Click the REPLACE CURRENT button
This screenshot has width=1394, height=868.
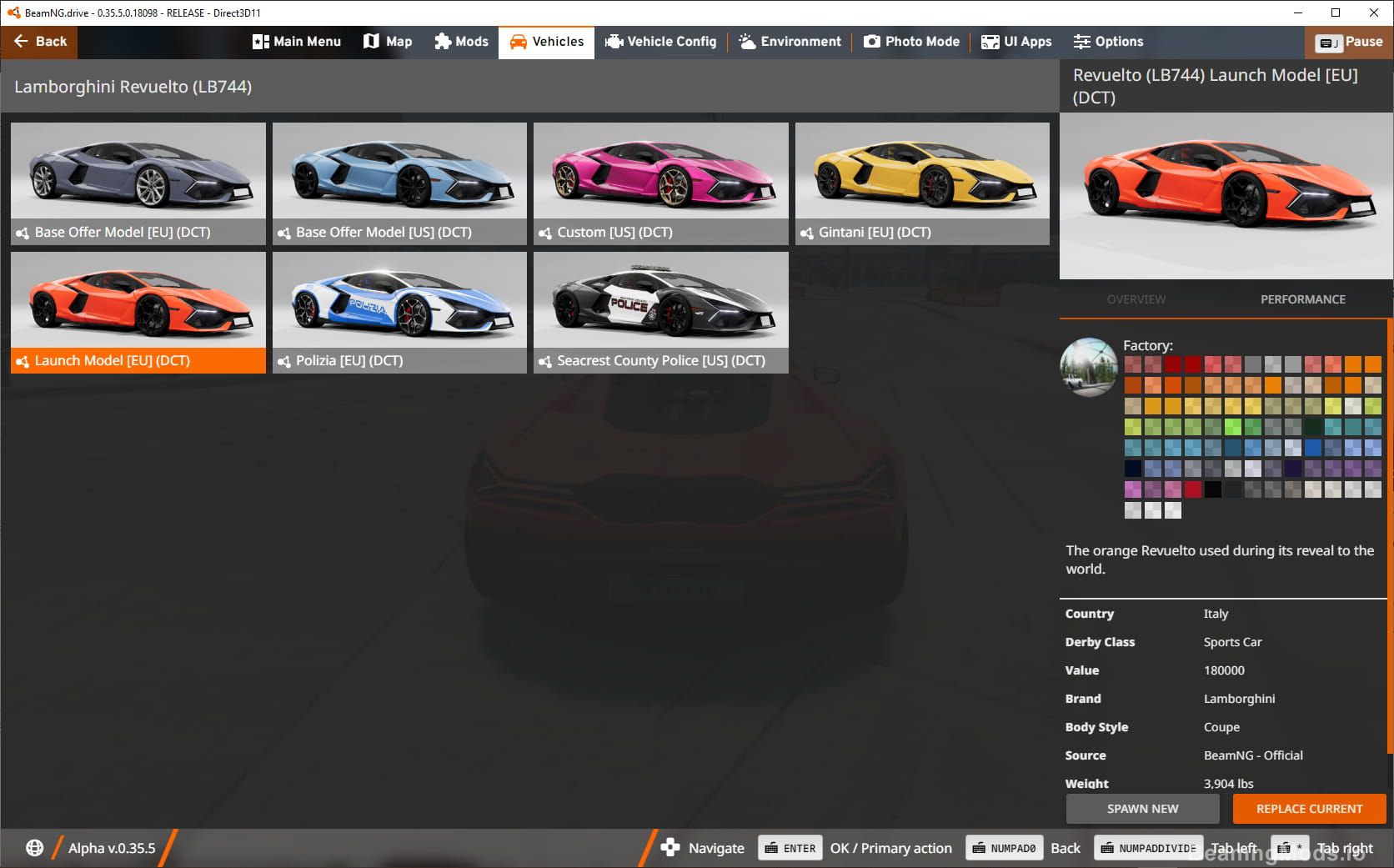click(x=1309, y=809)
